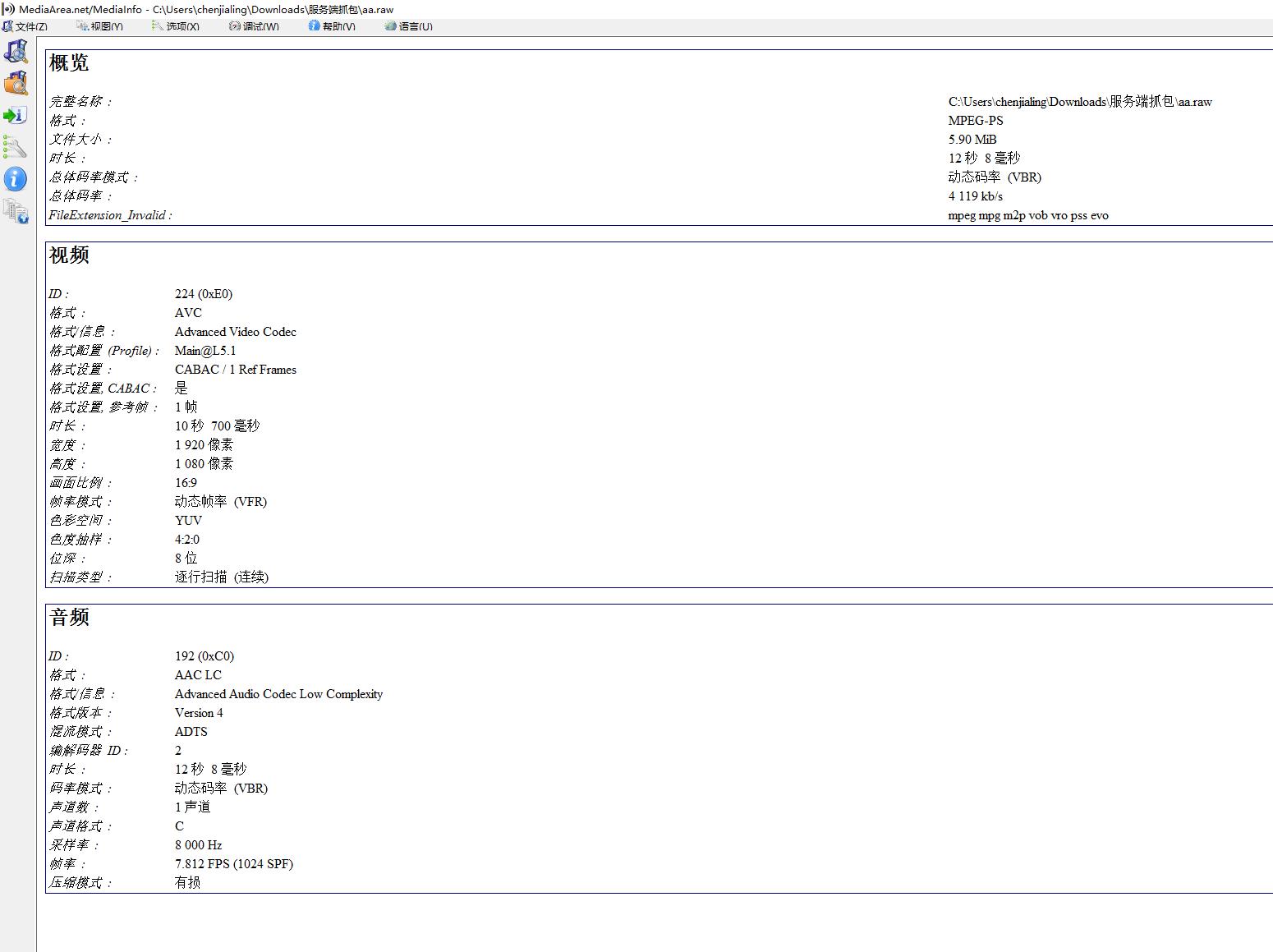This screenshot has height=952, width=1273.
Task: Open the 视图(Y) menu
Action: click(99, 26)
